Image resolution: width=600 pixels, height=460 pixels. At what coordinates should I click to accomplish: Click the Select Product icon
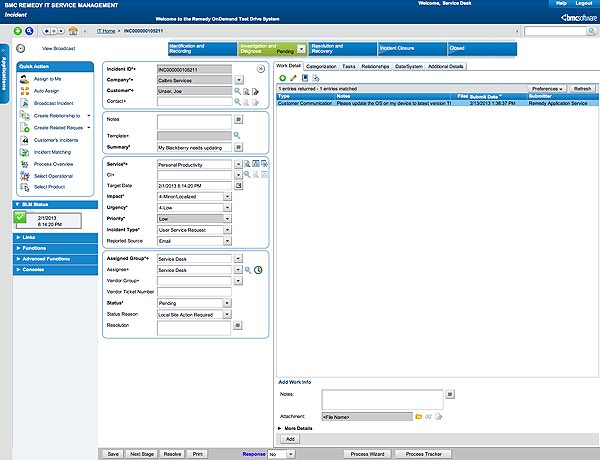coord(24,187)
